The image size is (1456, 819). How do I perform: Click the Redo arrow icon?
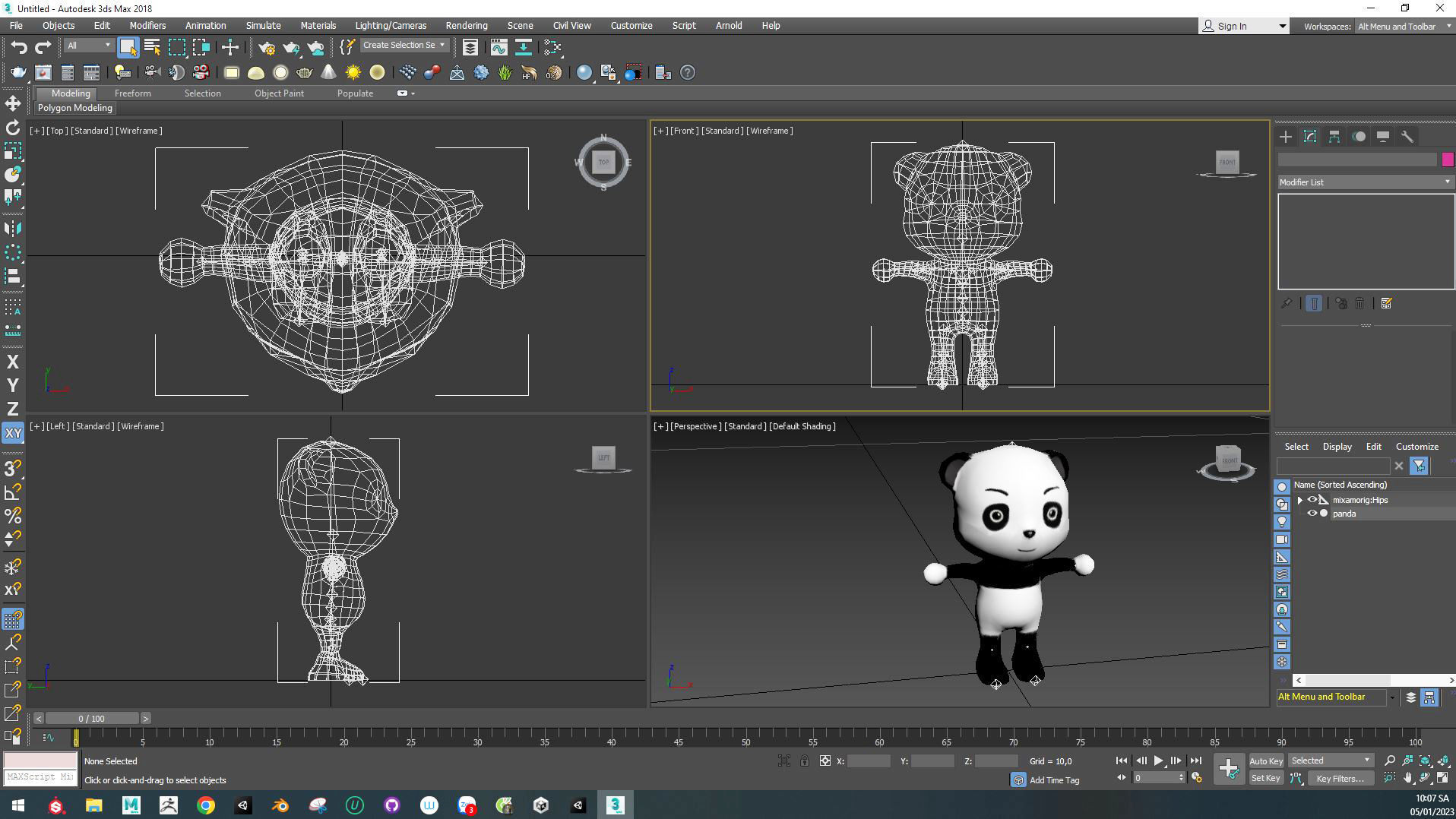[43, 47]
